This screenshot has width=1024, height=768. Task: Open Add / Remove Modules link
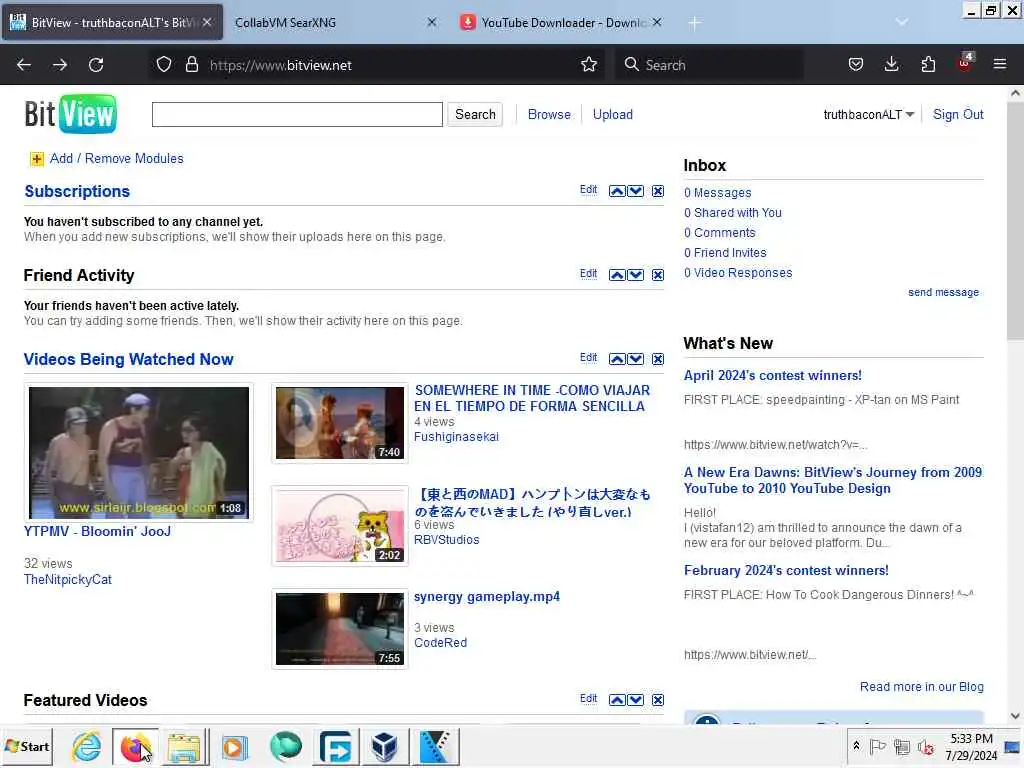coord(116,159)
